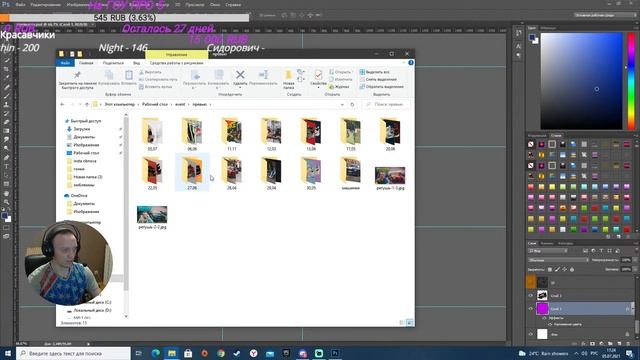Lock all padlock icon in Layers panel
This screenshot has height=360, width=640.
(572, 270)
